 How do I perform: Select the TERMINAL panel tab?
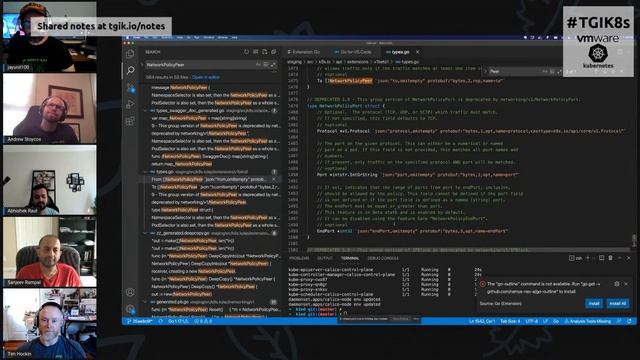coord(350,258)
